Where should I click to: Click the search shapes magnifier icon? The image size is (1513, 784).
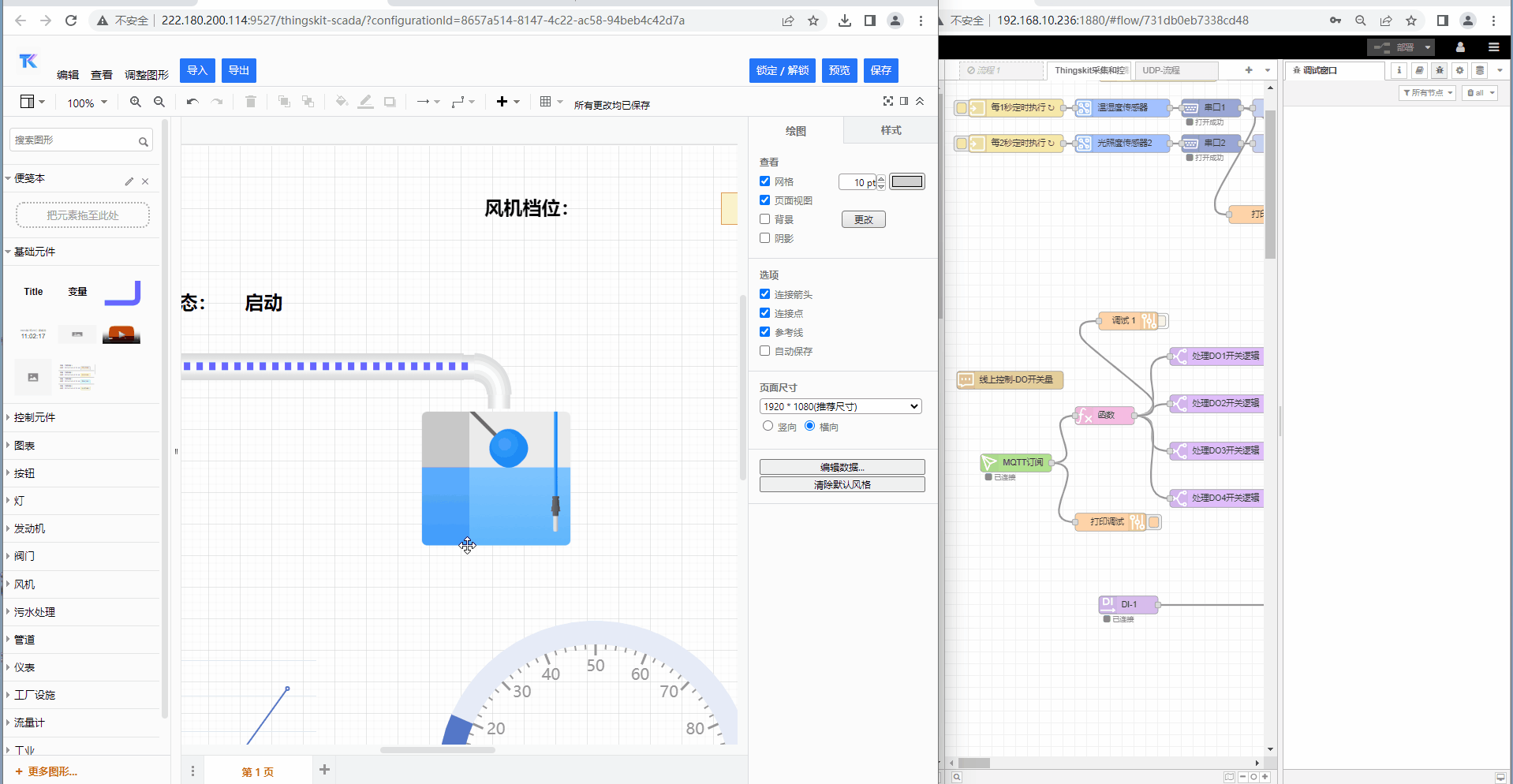tap(144, 142)
